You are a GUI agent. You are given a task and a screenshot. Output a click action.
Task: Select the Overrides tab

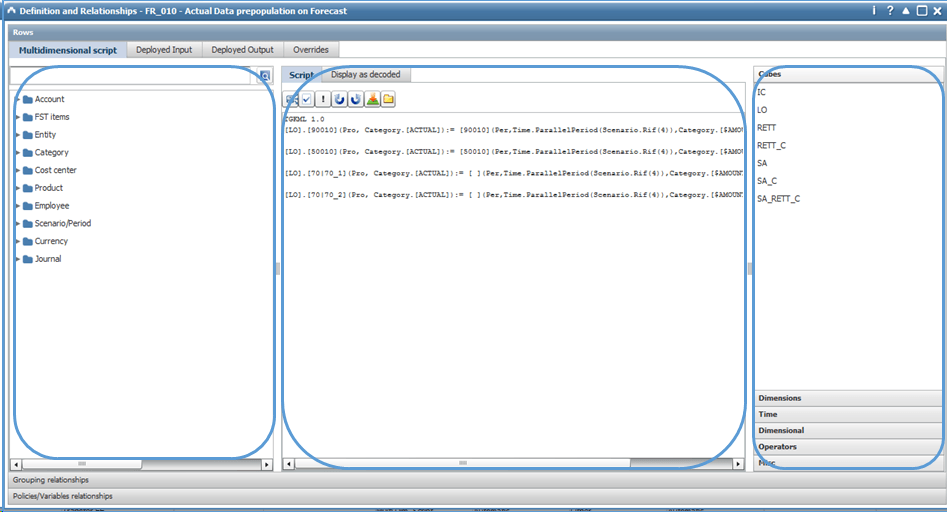click(311, 50)
